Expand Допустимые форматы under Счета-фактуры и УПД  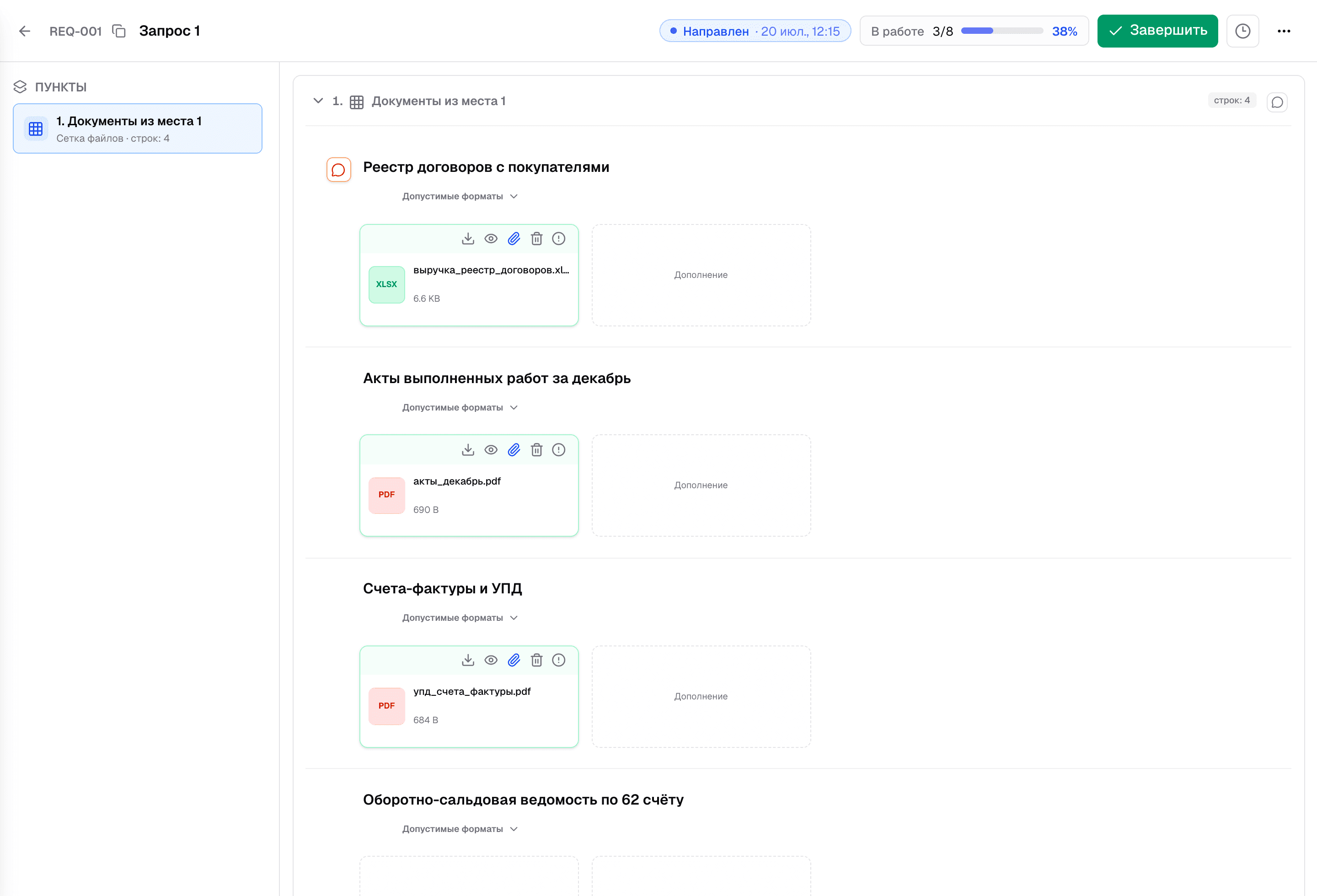(460, 617)
